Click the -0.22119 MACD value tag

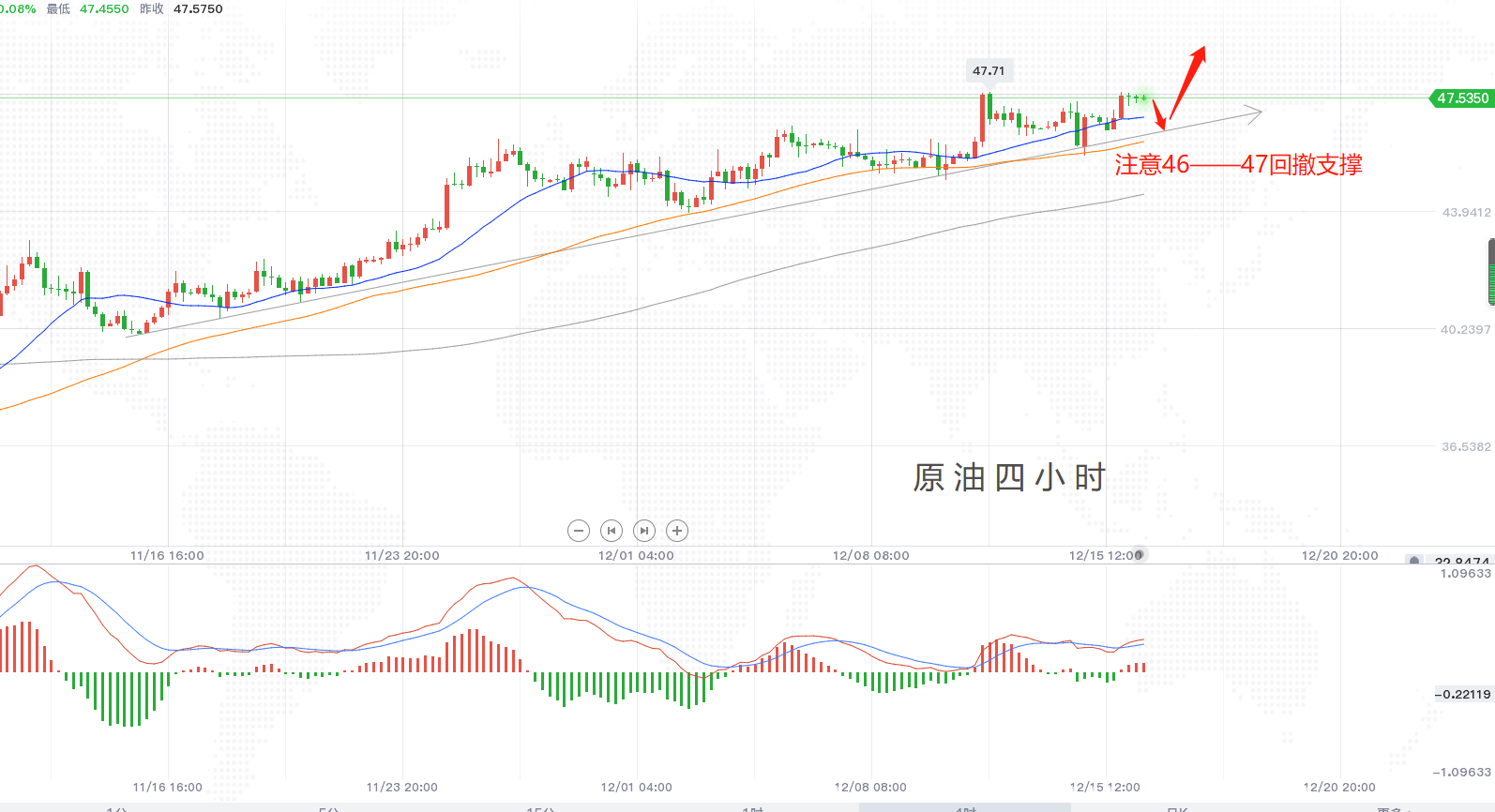tap(1463, 694)
